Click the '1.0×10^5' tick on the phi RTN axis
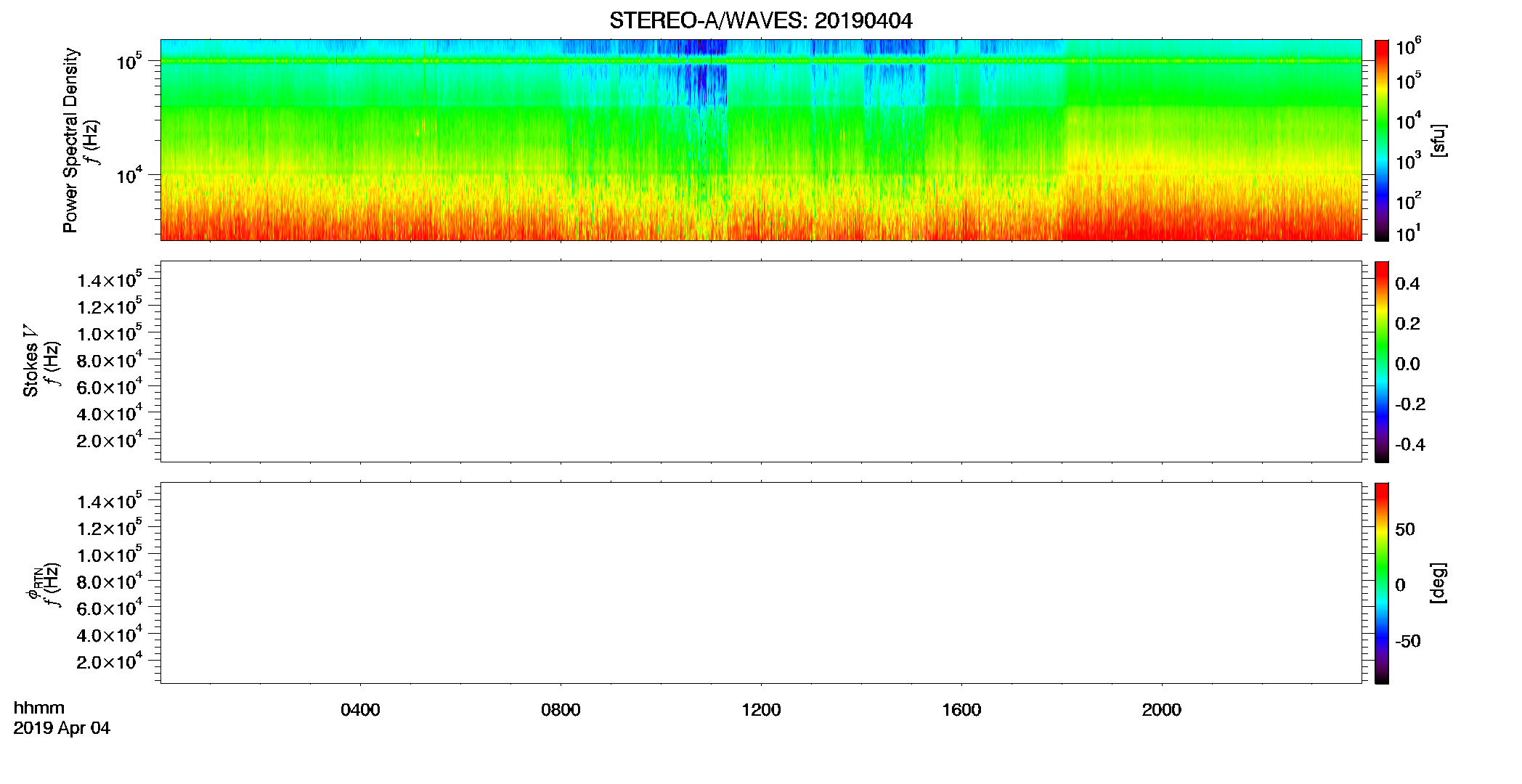The image size is (1522, 784). coord(110,554)
